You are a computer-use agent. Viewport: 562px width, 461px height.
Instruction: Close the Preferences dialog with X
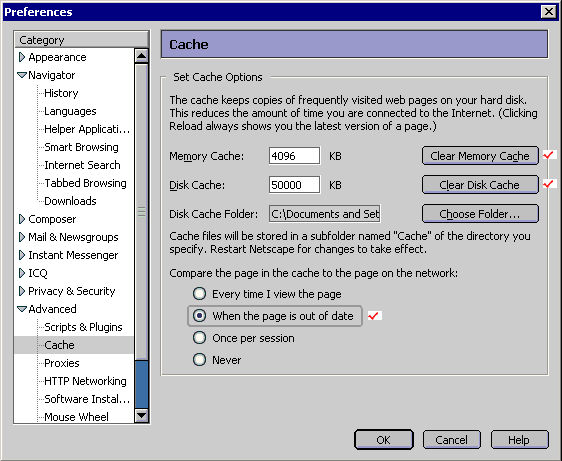[x=549, y=12]
